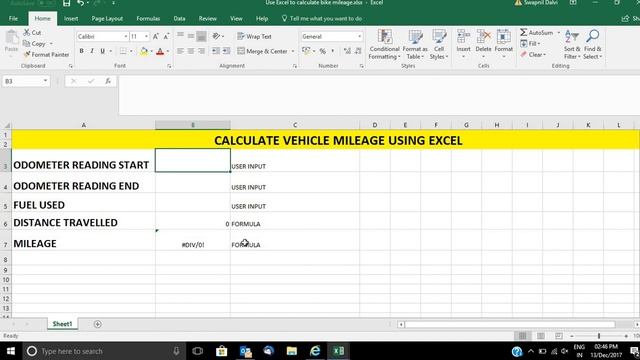Increase indent

click(x=226, y=51)
